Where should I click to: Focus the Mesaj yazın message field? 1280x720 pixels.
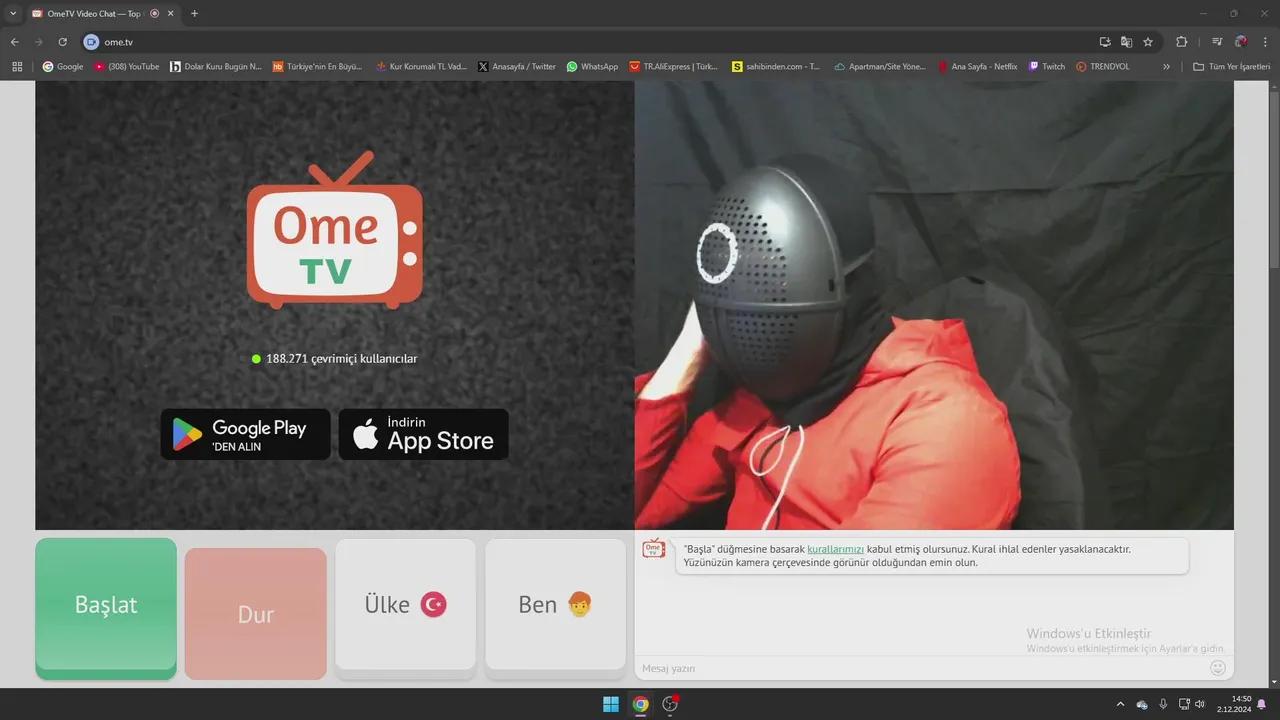pos(920,668)
